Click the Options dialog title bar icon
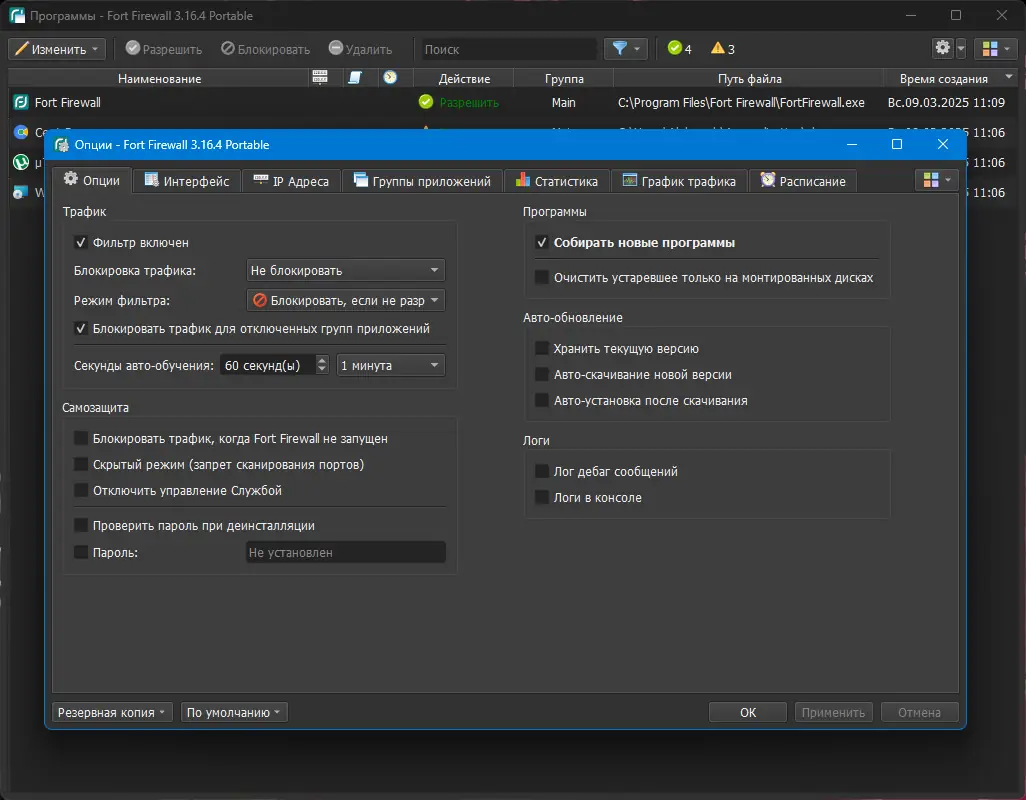Screen dimensions: 1026x800 (62, 145)
